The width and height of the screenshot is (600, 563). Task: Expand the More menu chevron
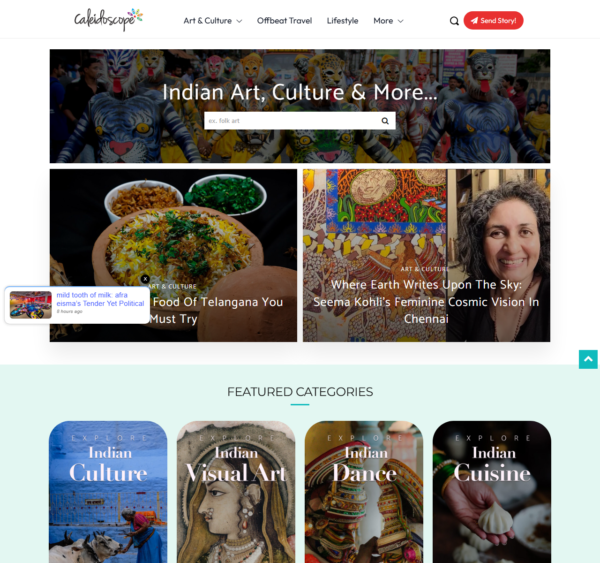pyautogui.click(x=401, y=21)
